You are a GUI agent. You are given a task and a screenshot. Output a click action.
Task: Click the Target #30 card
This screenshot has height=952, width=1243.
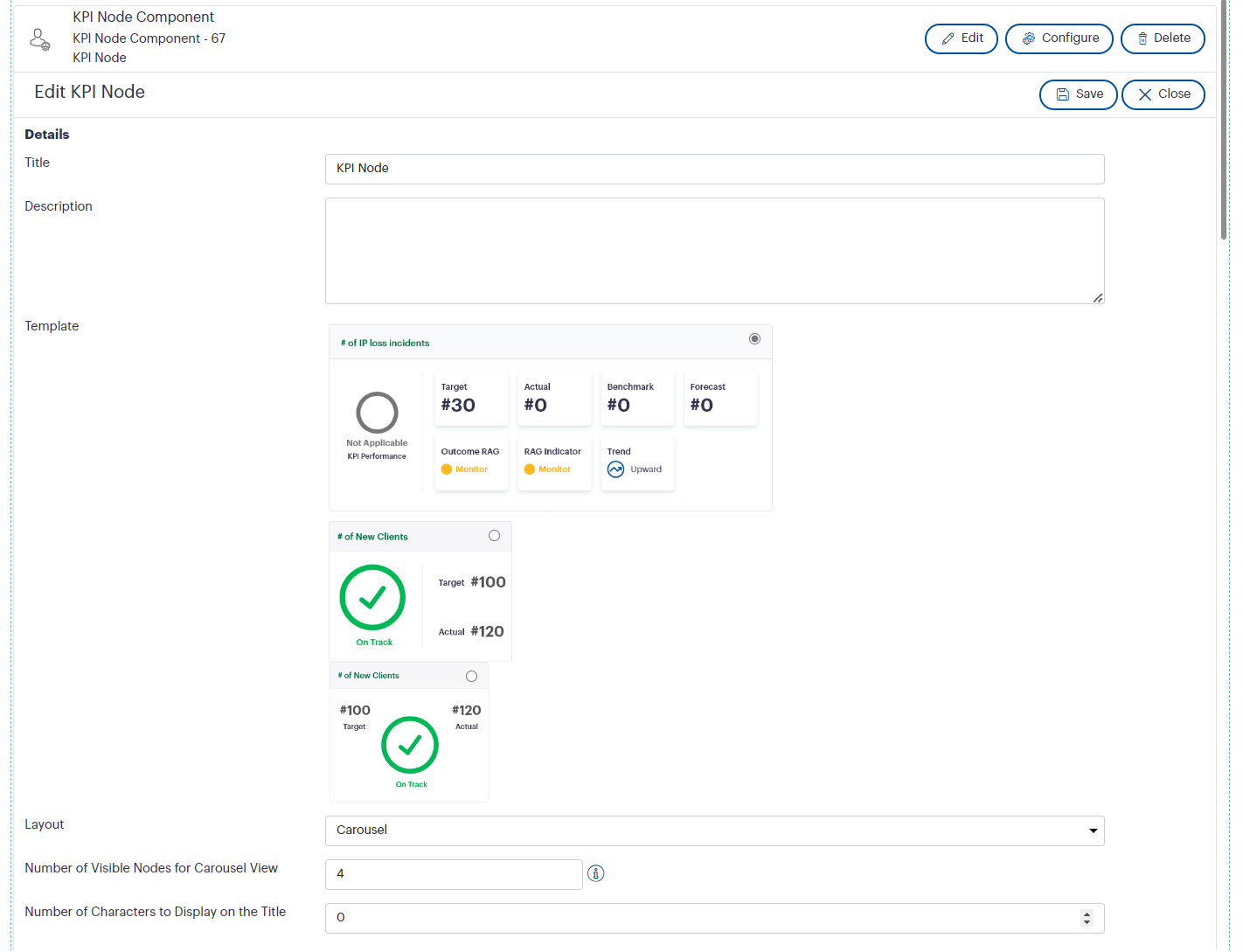tap(471, 399)
